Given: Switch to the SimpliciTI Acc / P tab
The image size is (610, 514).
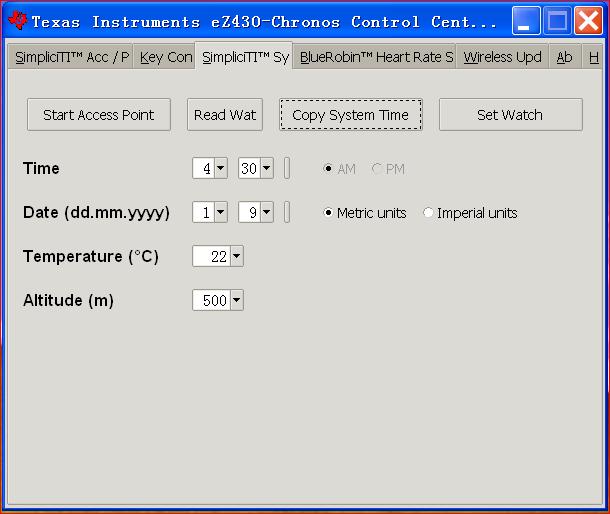Looking at the screenshot, I should point(71,57).
